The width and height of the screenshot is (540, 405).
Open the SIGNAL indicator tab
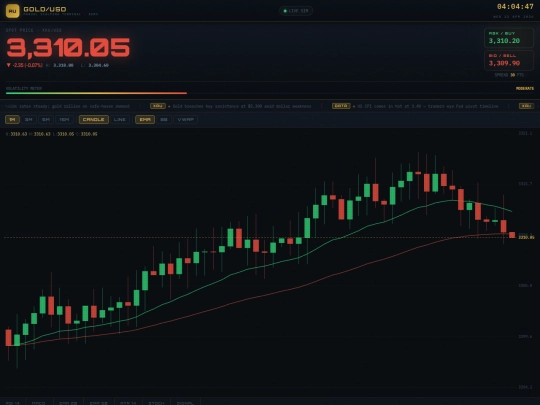tap(185, 403)
